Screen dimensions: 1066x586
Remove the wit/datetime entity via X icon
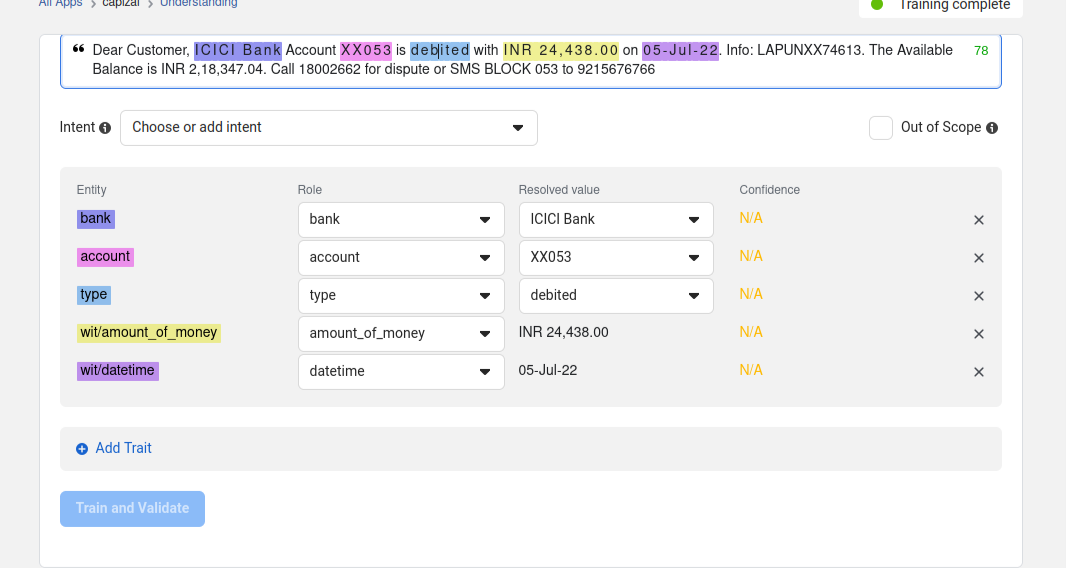coord(978,371)
